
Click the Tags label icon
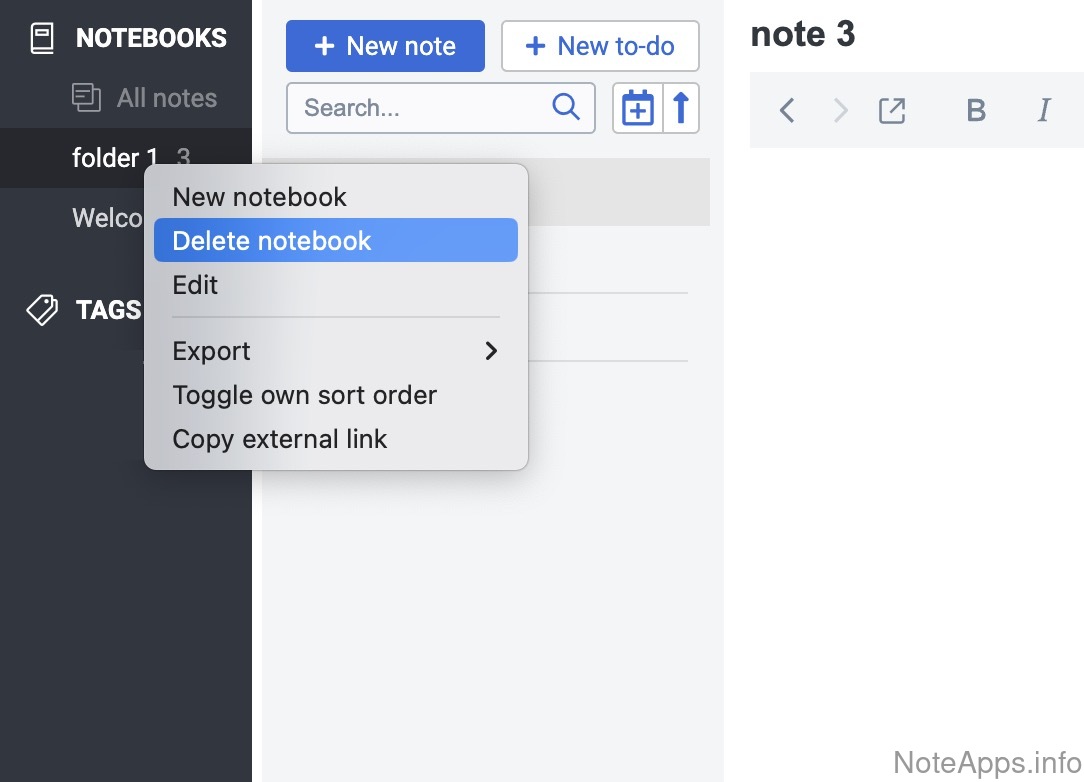(42, 310)
